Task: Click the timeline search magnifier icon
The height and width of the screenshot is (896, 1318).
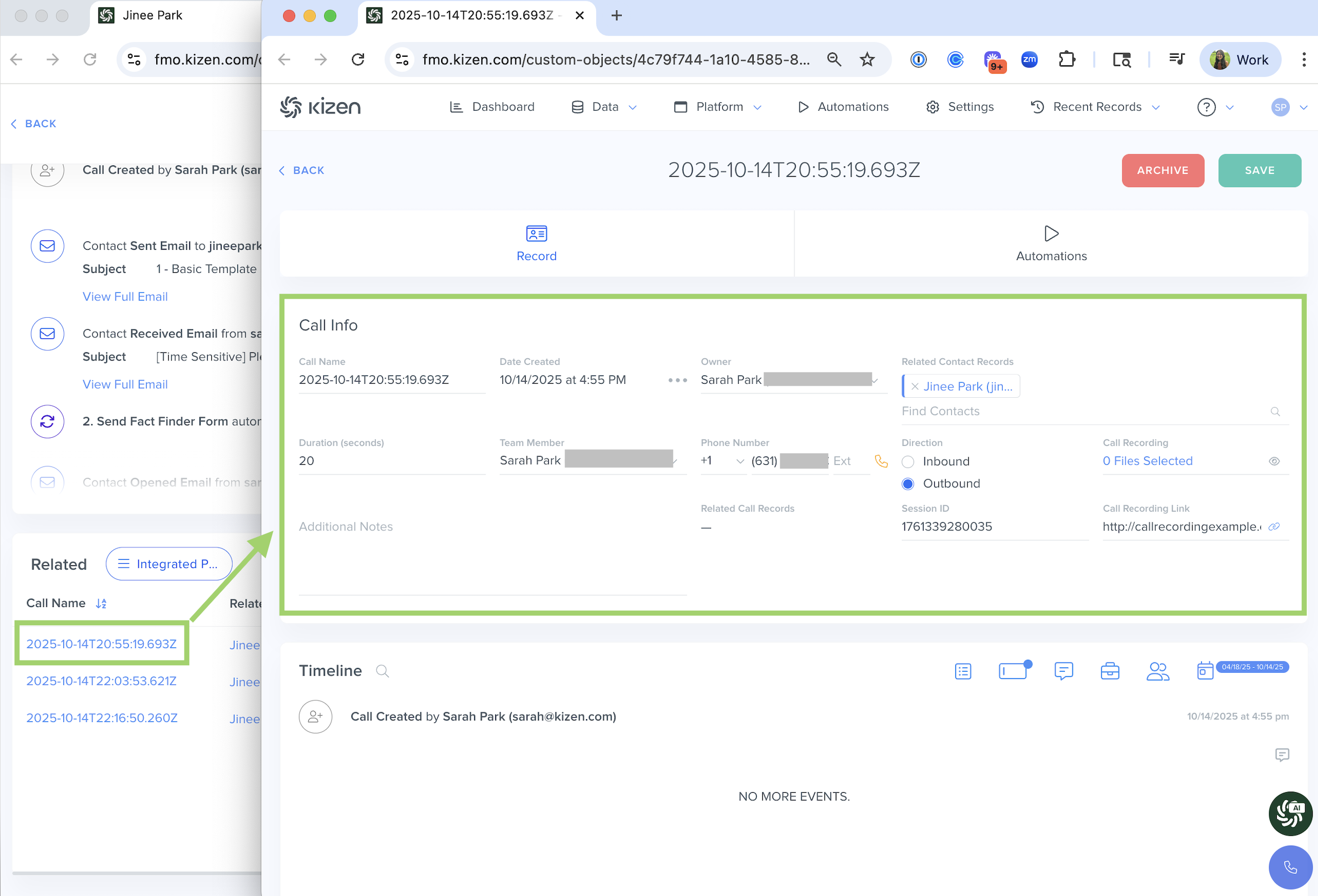Action: [382, 671]
